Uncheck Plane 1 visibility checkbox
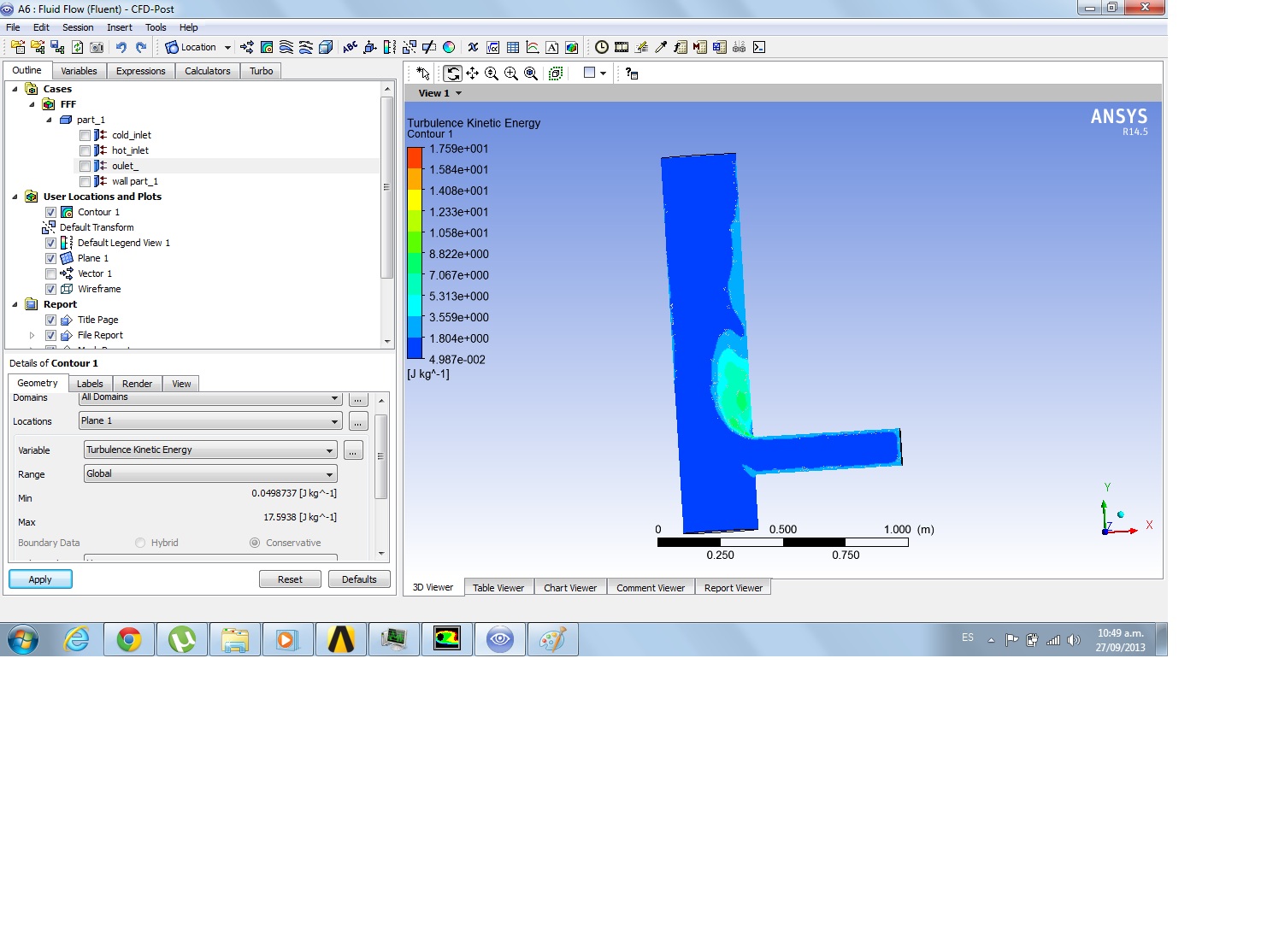 coord(50,258)
